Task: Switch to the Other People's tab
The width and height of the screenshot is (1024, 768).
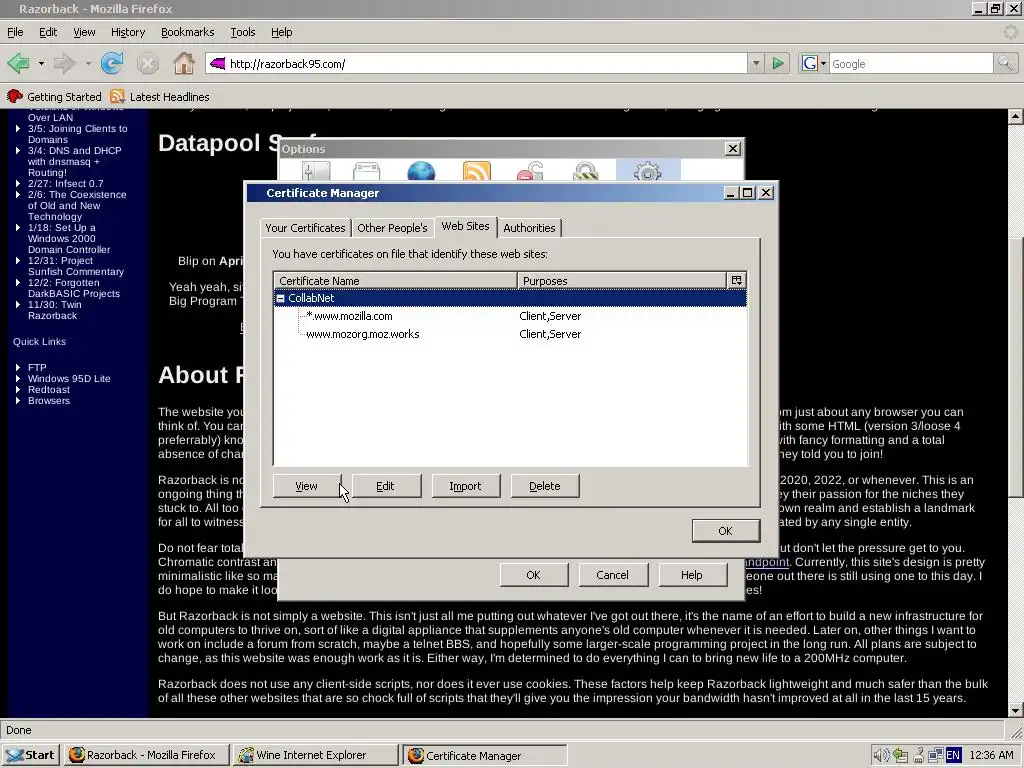Action: pos(392,228)
